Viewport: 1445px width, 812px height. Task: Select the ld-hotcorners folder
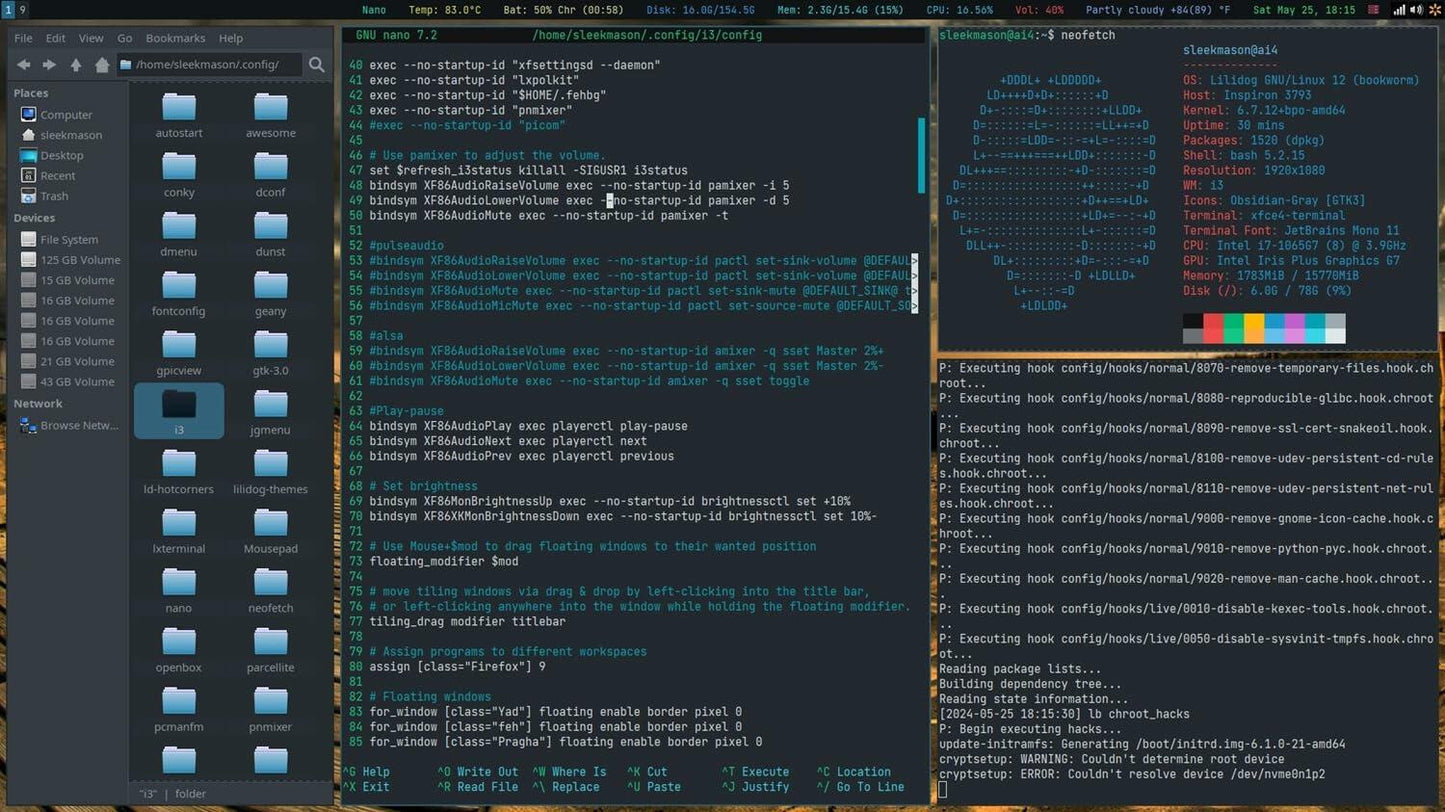click(x=179, y=472)
